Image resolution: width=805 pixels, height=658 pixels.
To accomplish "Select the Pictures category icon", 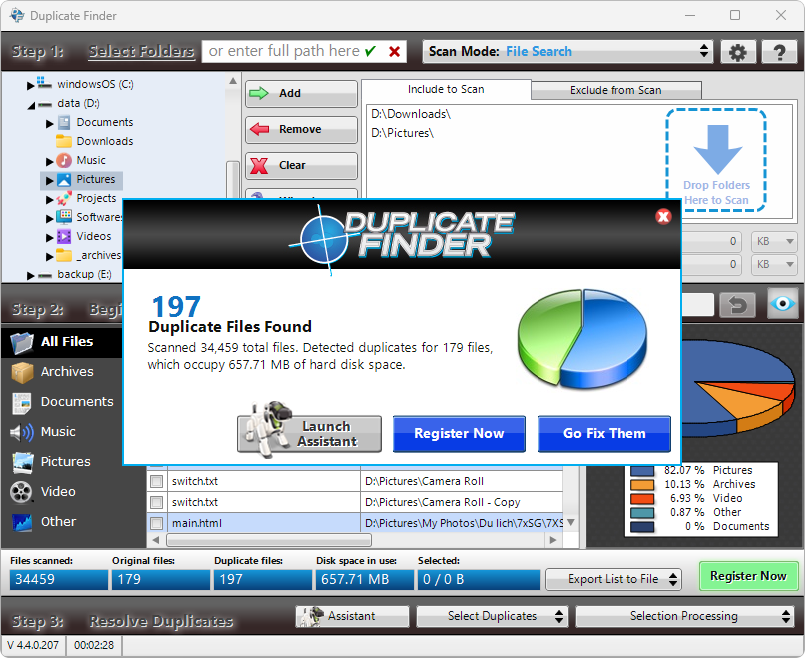I will point(22,462).
